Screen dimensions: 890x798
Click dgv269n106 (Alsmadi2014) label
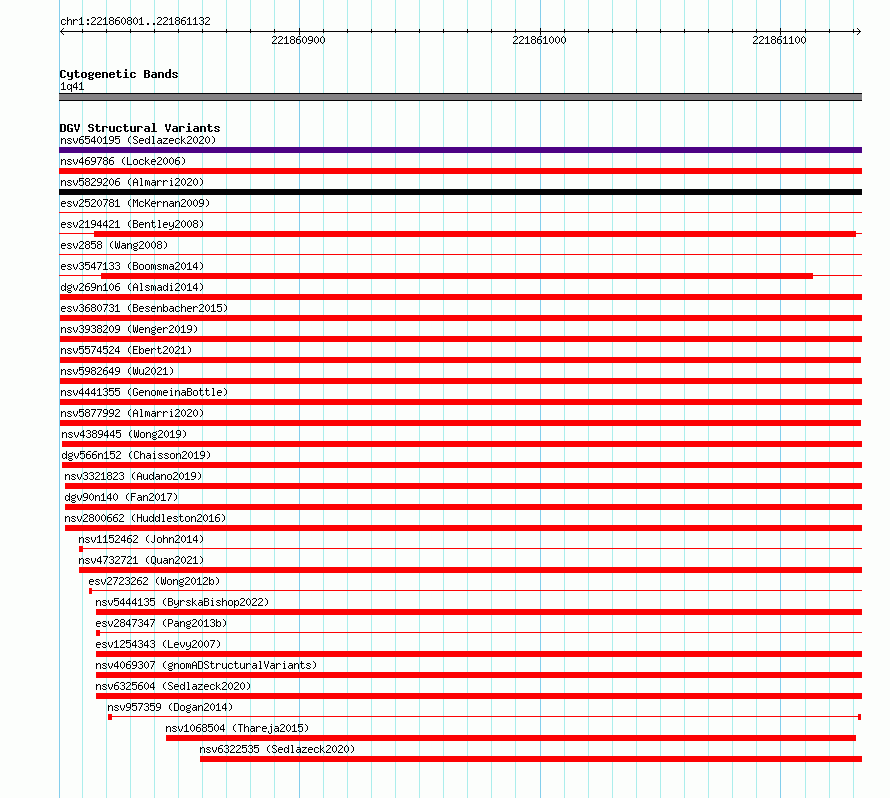(132, 287)
